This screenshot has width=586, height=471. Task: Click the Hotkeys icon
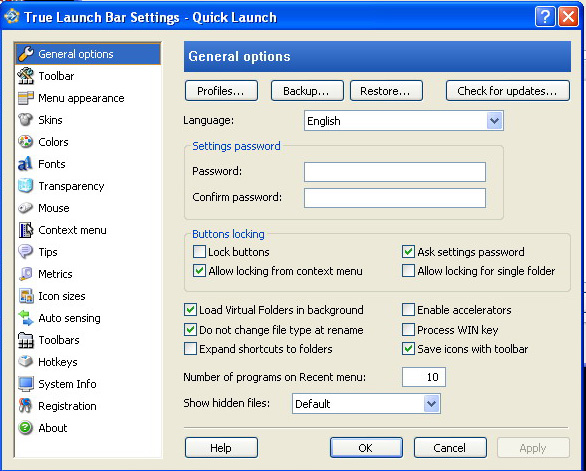pyautogui.click(x=26, y=362)
